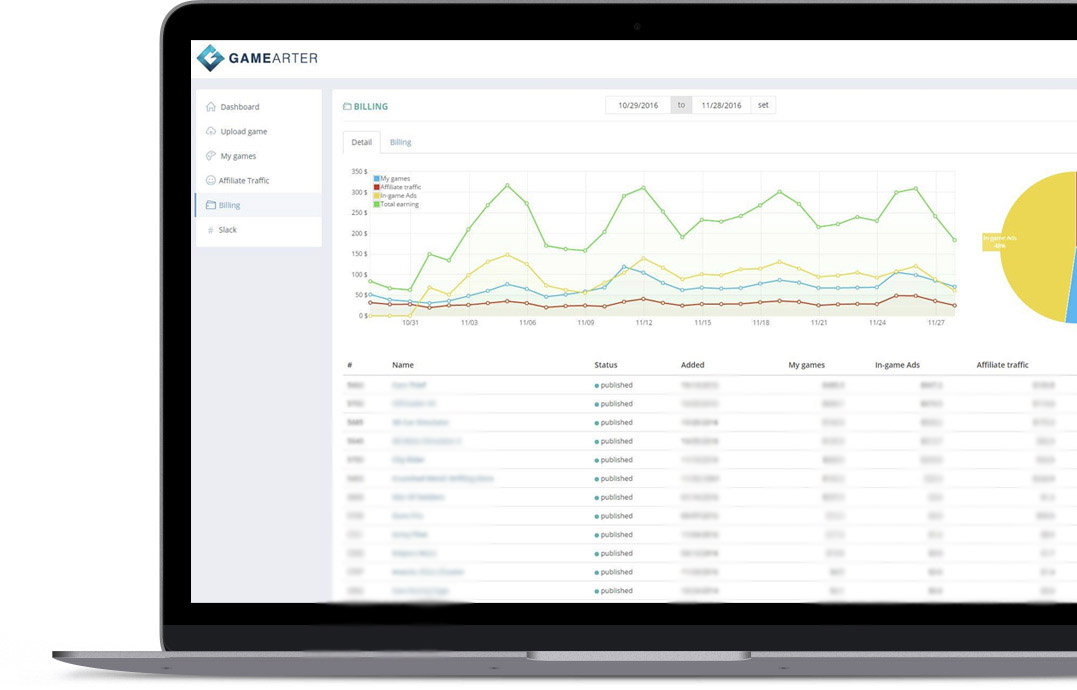The width and height of the screenshot is (1077, 690).
Task: Click the 11/09 x-axis date label
Action: pos(585,323)
